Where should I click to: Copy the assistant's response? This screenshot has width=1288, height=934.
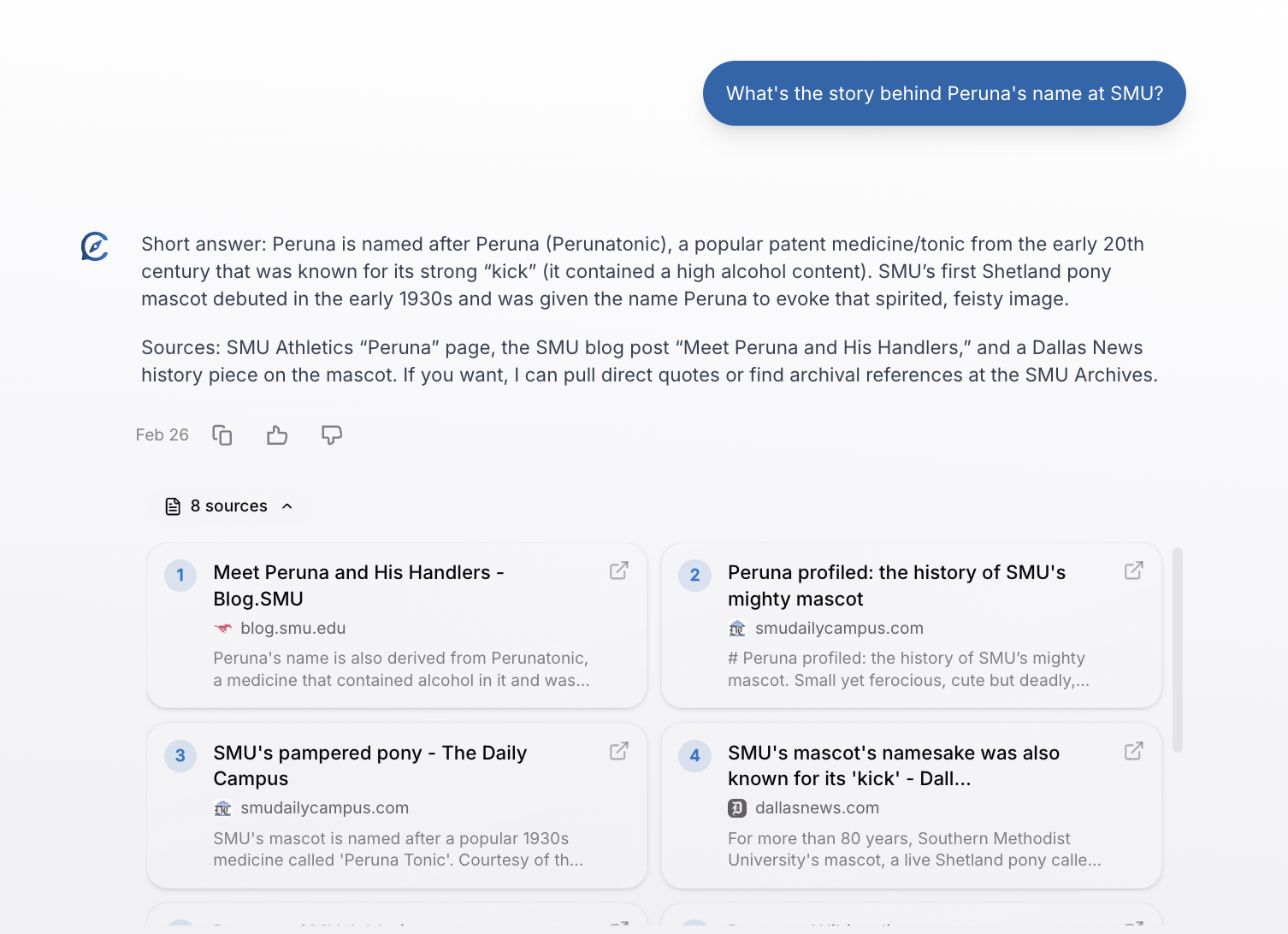[x=222, y=435]
